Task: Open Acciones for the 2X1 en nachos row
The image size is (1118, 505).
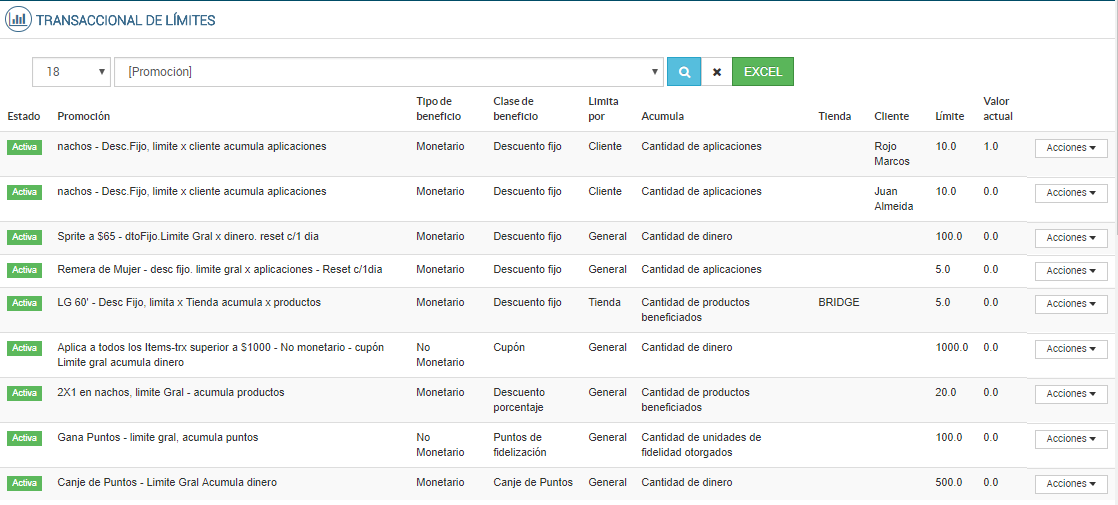Action: pyautogui.click(x=1071, y=394)
